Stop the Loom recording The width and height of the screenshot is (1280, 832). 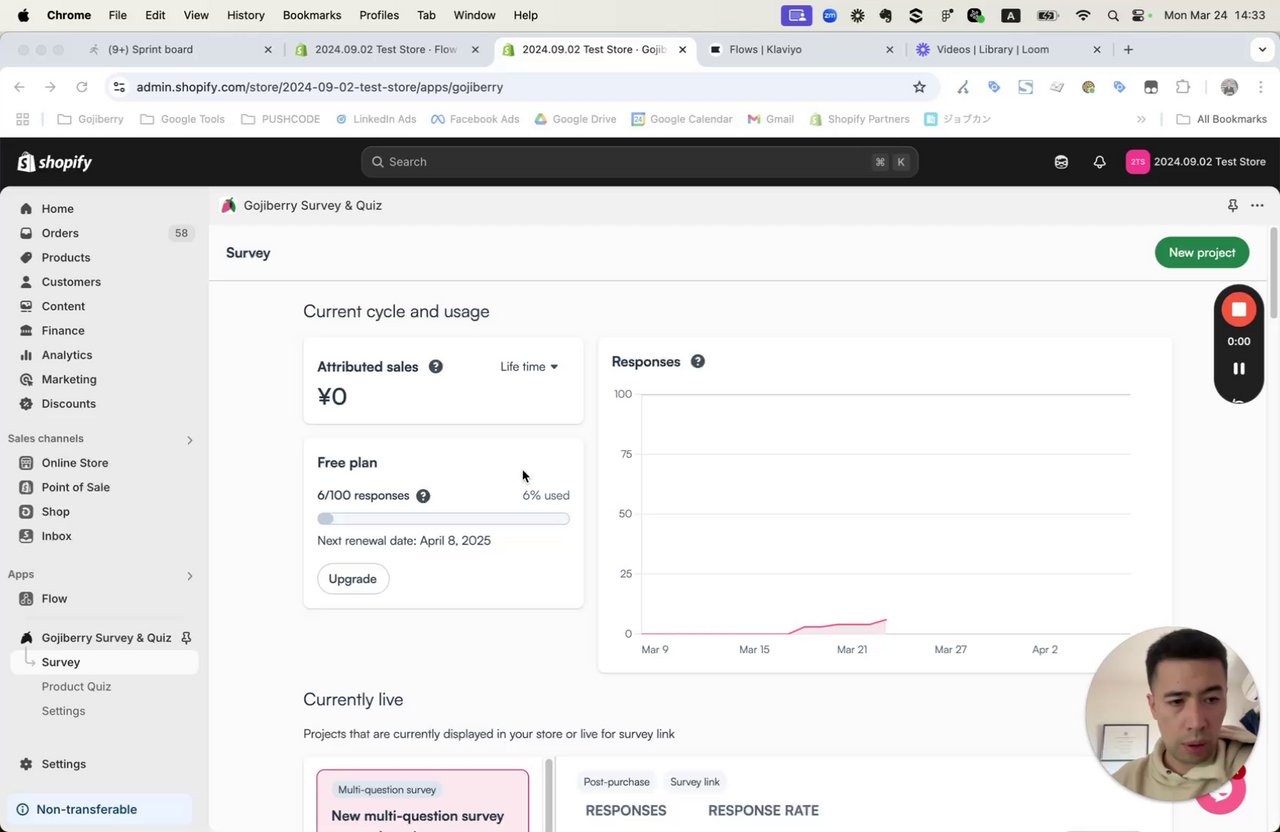tap(1238, 310)
